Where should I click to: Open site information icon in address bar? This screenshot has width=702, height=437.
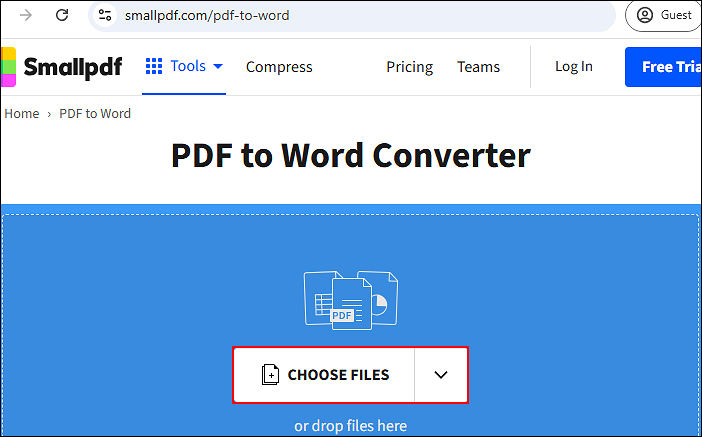[106, 15]
